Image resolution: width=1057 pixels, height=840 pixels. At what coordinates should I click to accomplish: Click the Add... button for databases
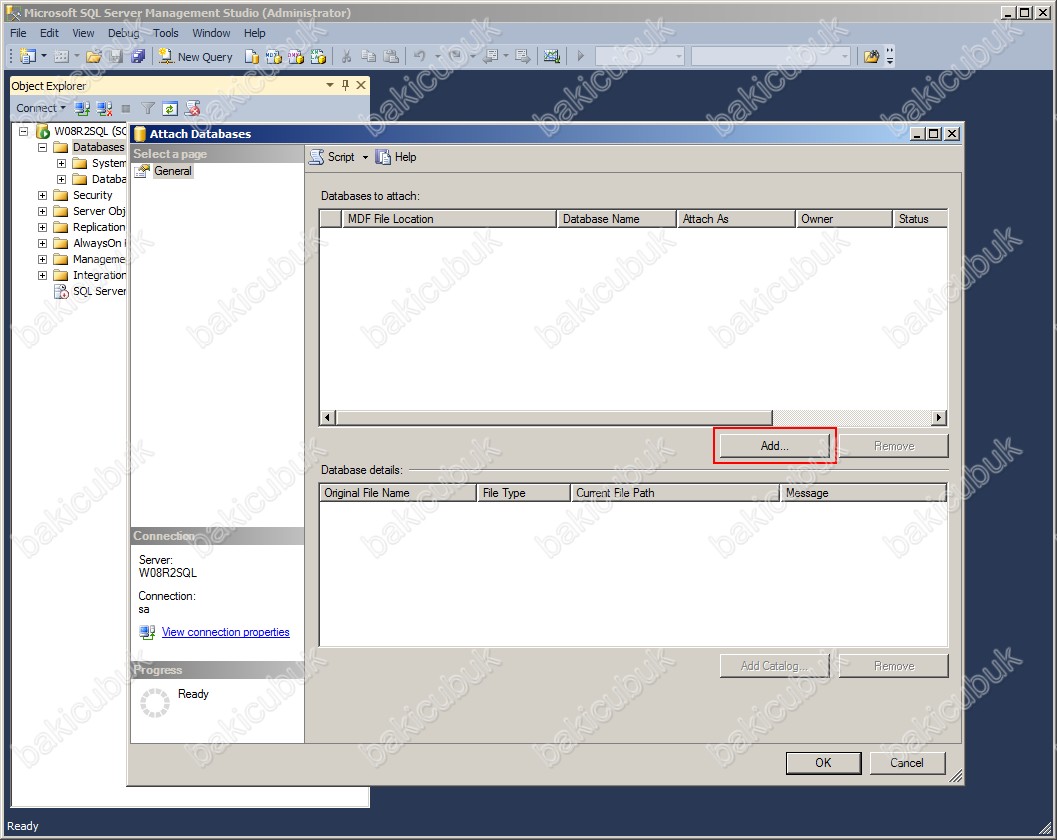775,446
